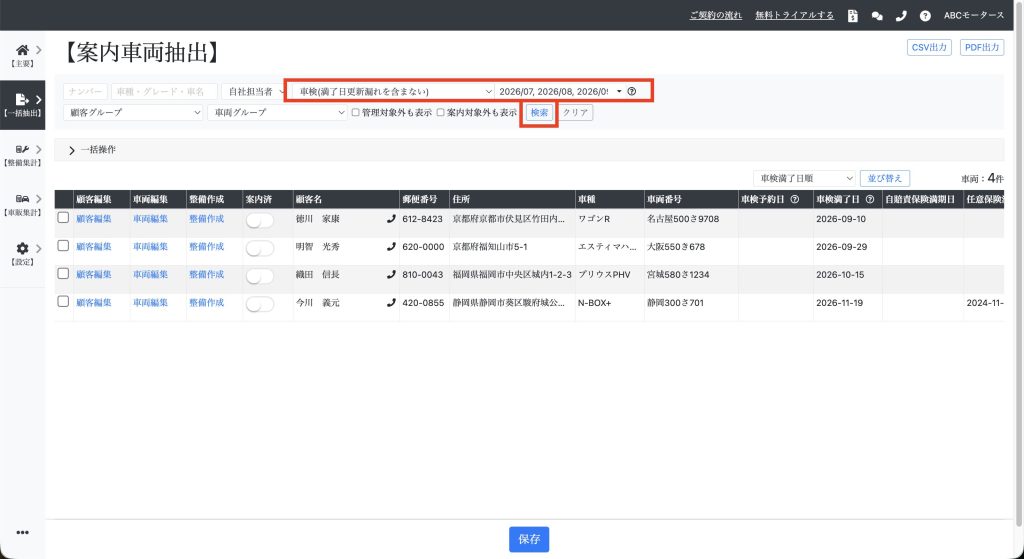Click the 並び替え sort button

pos(885,178)
